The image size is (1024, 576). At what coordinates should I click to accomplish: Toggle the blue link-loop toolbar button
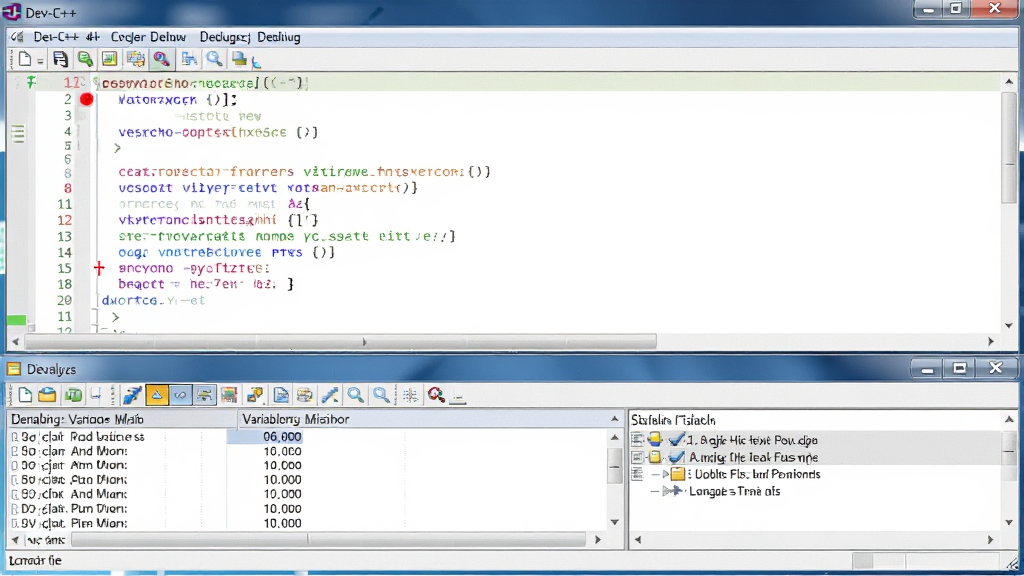point(180,394)
